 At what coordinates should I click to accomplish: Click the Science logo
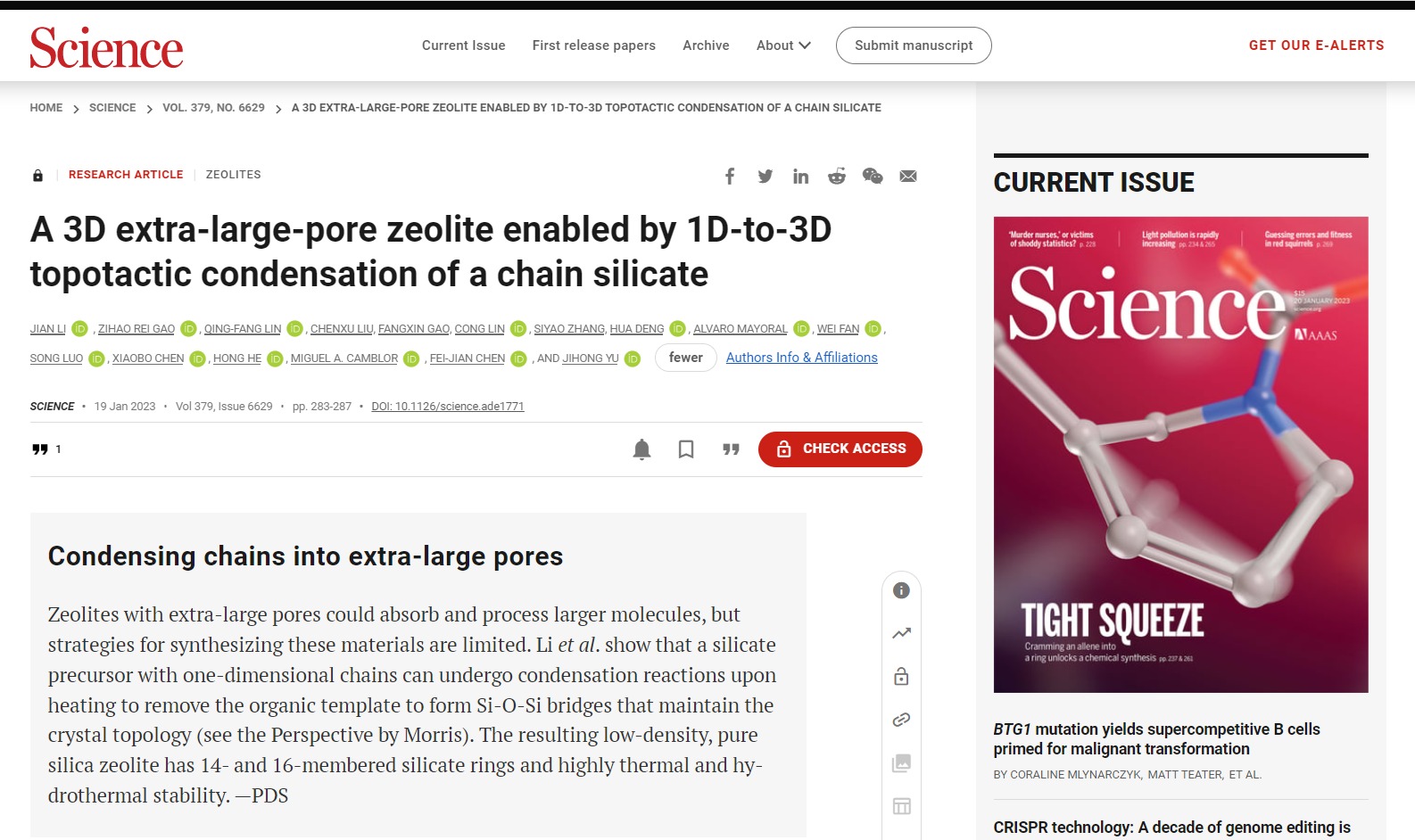[106, 48]
